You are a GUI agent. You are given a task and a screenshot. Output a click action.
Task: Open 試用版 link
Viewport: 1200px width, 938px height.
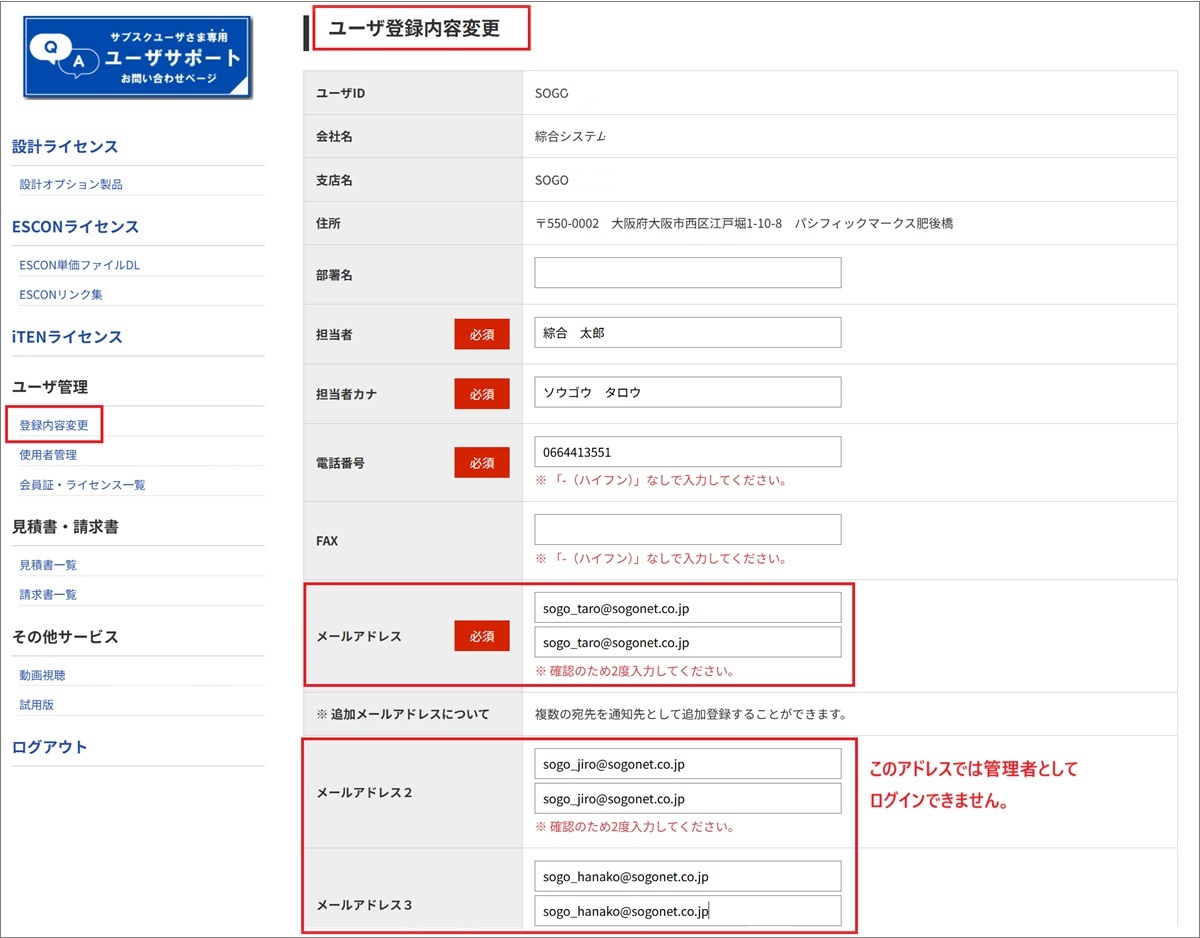[36, 705]
